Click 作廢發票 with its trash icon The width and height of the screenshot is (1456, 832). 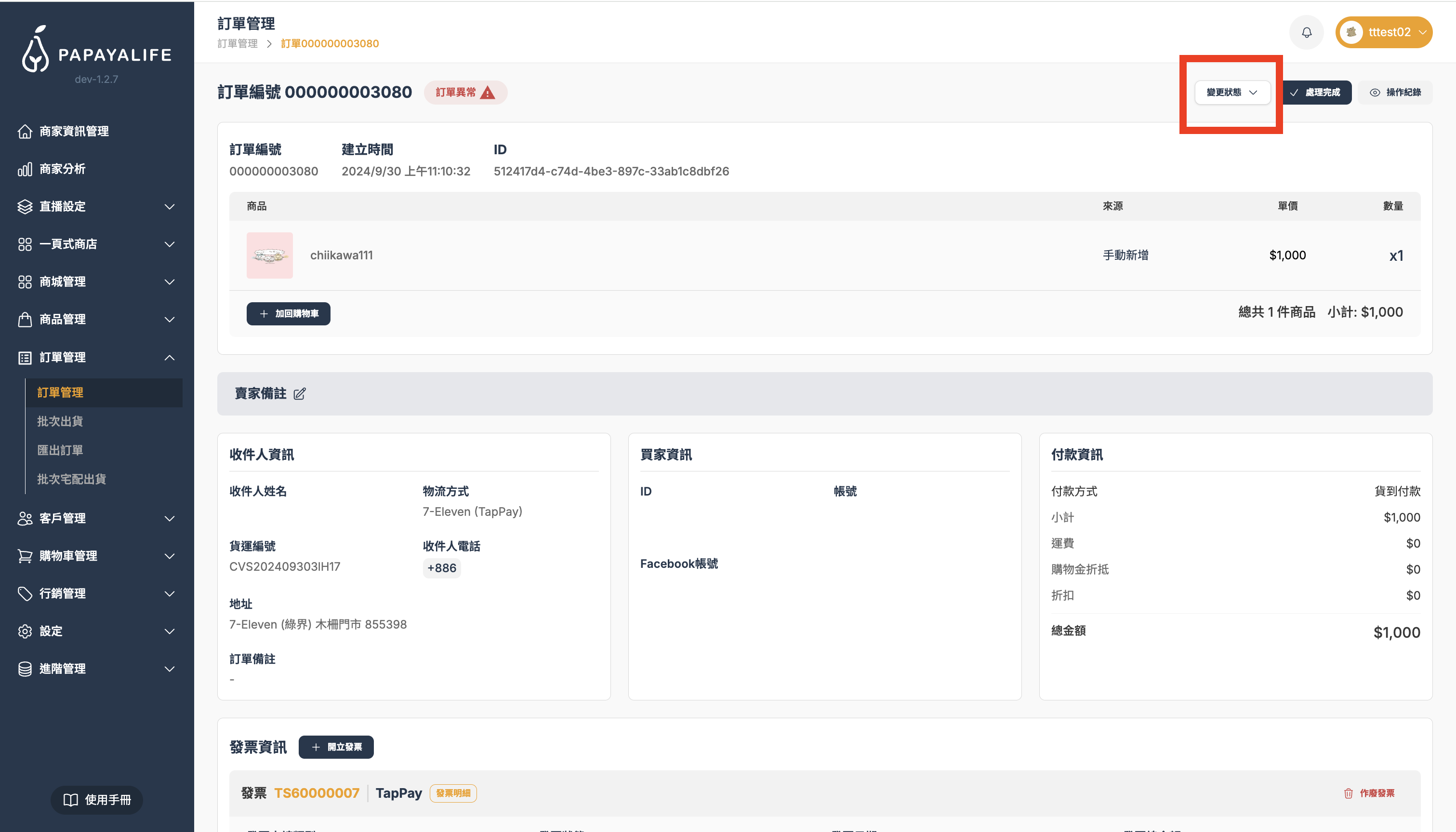[x=1369, y=793]
